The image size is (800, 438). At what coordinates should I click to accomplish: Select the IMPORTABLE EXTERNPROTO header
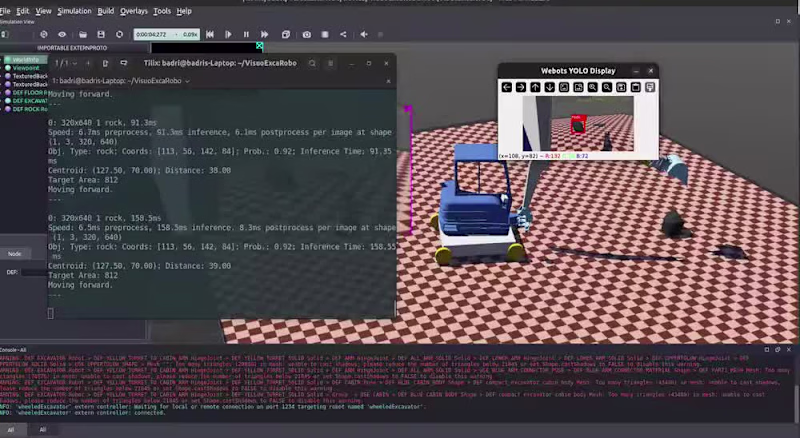coord(72,48)
